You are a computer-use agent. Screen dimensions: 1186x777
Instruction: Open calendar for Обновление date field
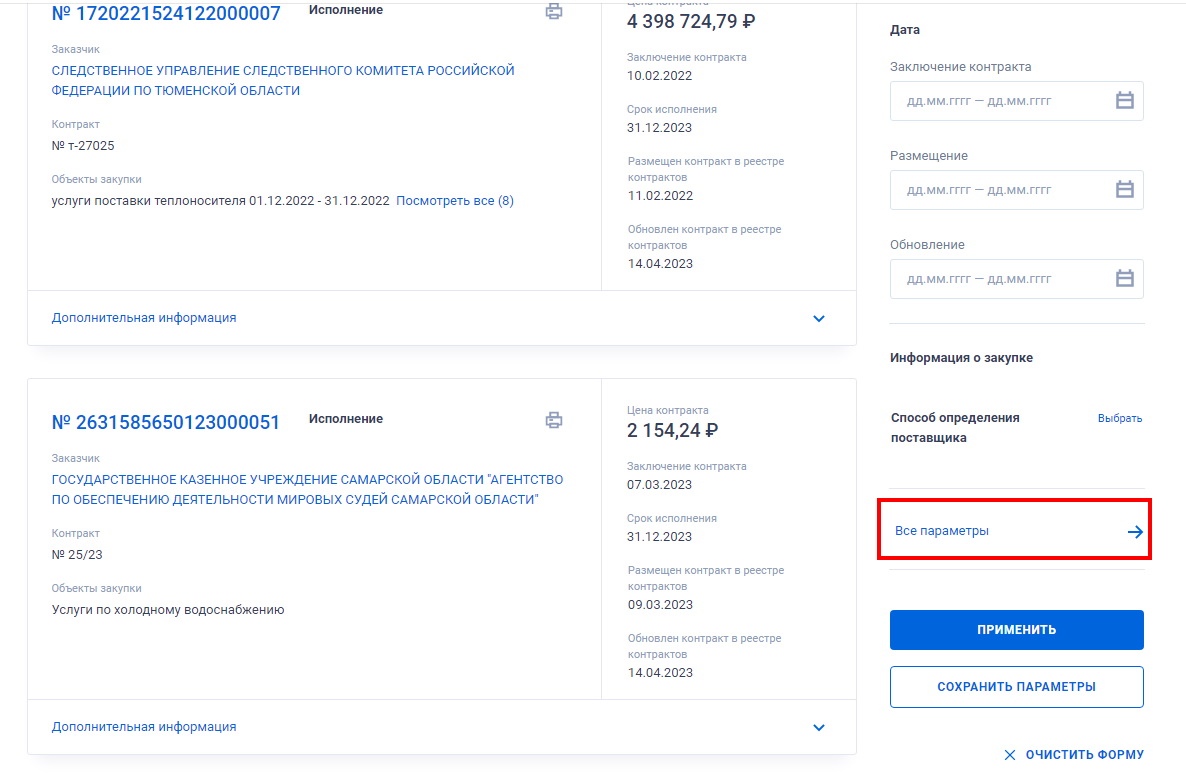click(x=1125, y=279)
